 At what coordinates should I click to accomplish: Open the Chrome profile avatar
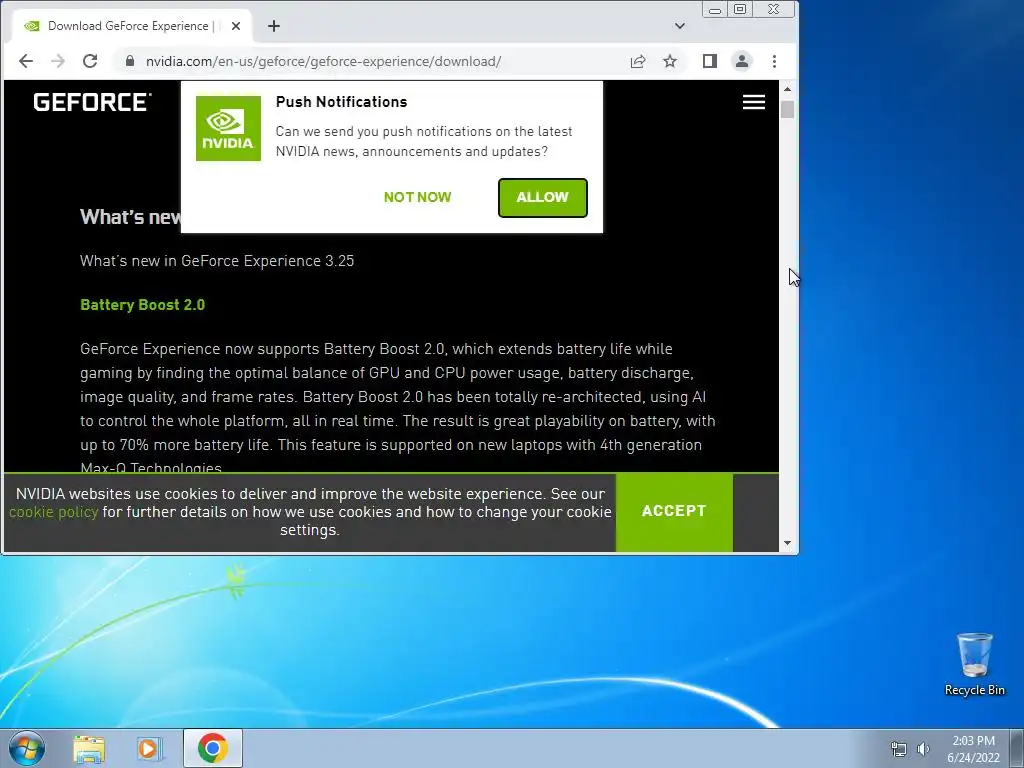(x=742, y=61)
